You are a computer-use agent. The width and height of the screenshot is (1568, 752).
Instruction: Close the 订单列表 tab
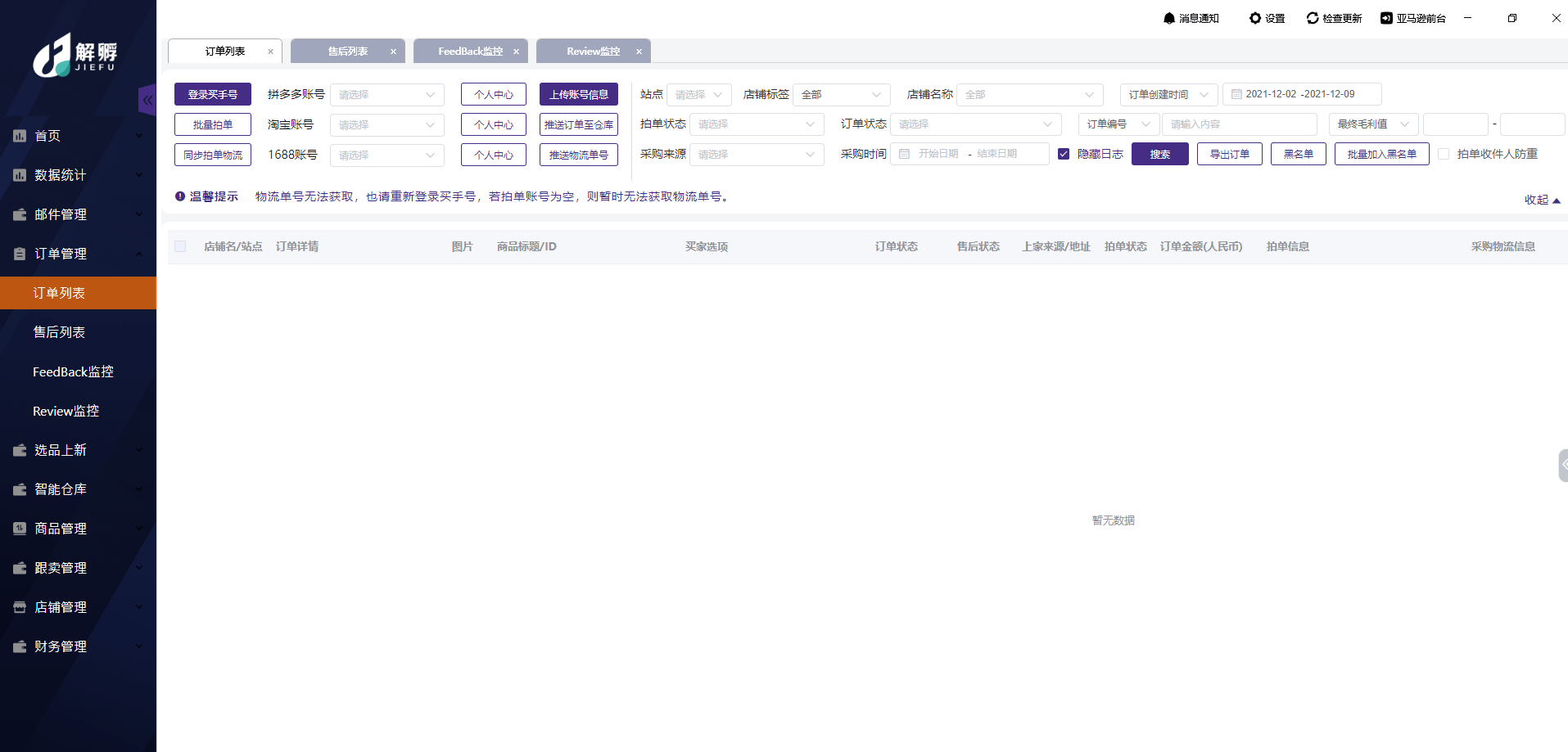[271, 52]
